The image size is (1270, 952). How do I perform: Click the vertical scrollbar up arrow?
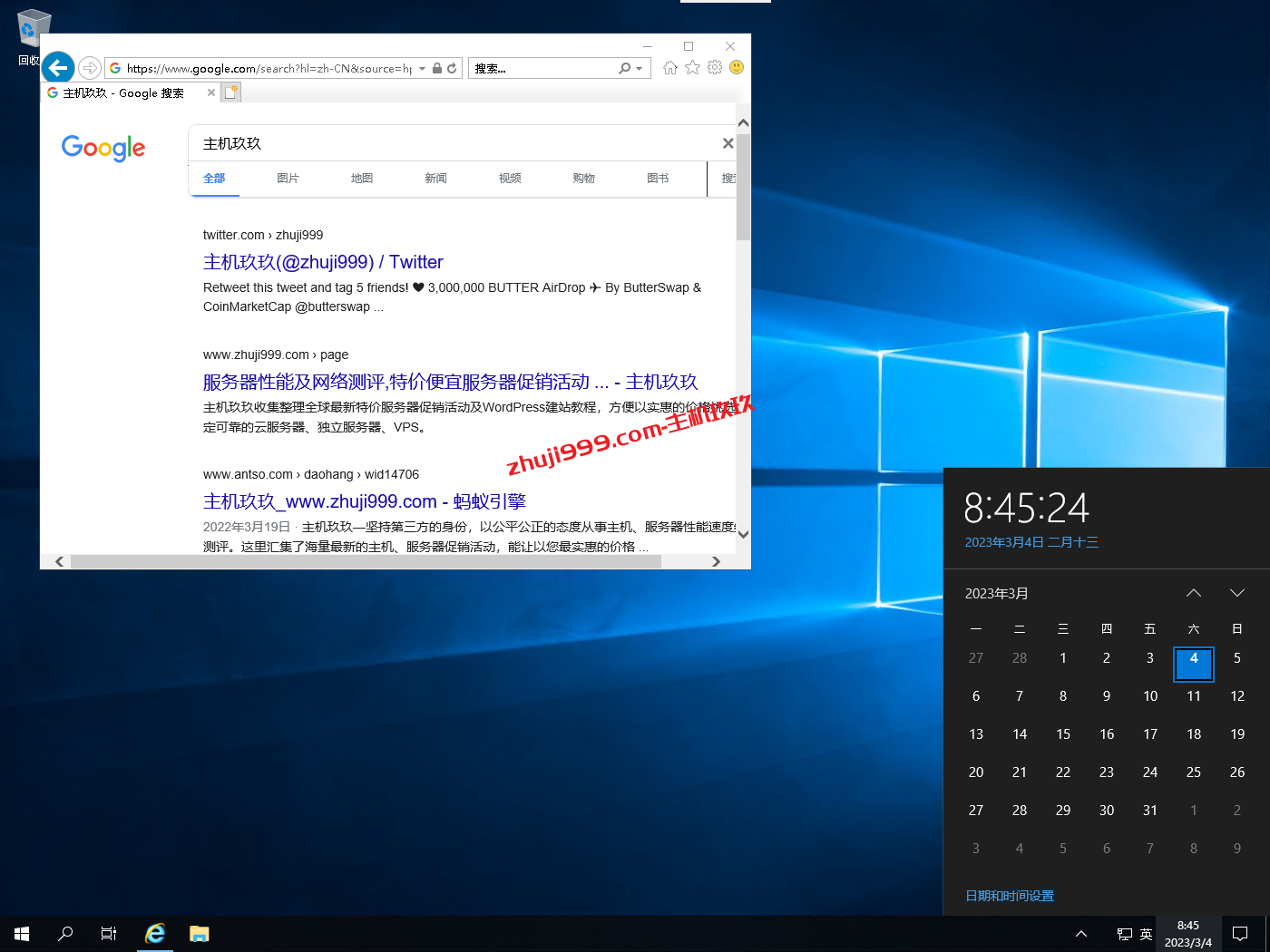[x=744, y=123]
